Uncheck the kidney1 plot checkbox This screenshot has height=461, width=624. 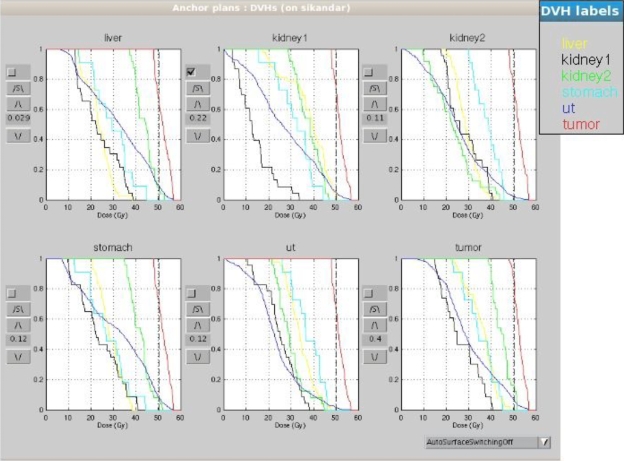tap(191, 72)
